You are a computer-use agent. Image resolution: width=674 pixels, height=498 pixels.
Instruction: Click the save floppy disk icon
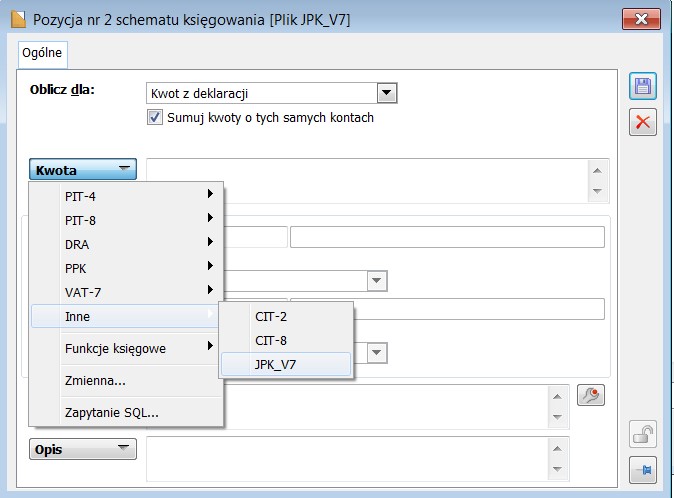[x=643, y=86]
